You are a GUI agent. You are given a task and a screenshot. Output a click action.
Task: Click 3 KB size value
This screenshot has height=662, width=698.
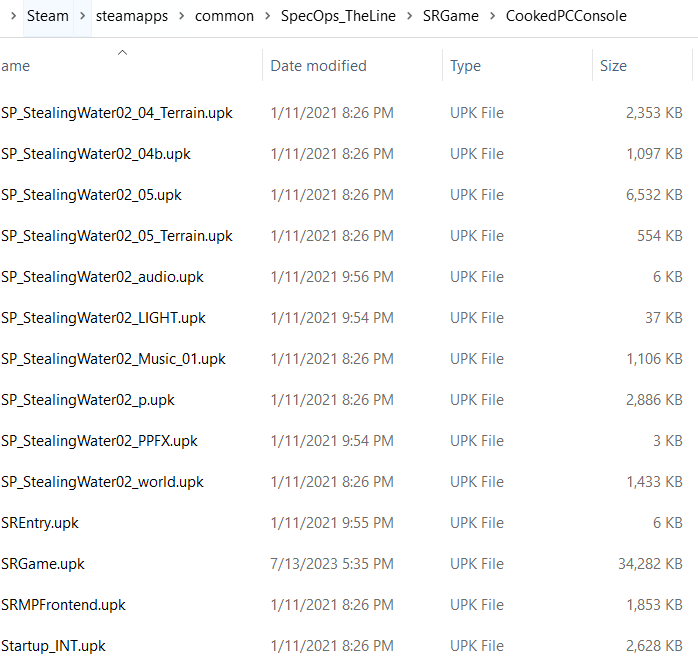pos(668,441)
